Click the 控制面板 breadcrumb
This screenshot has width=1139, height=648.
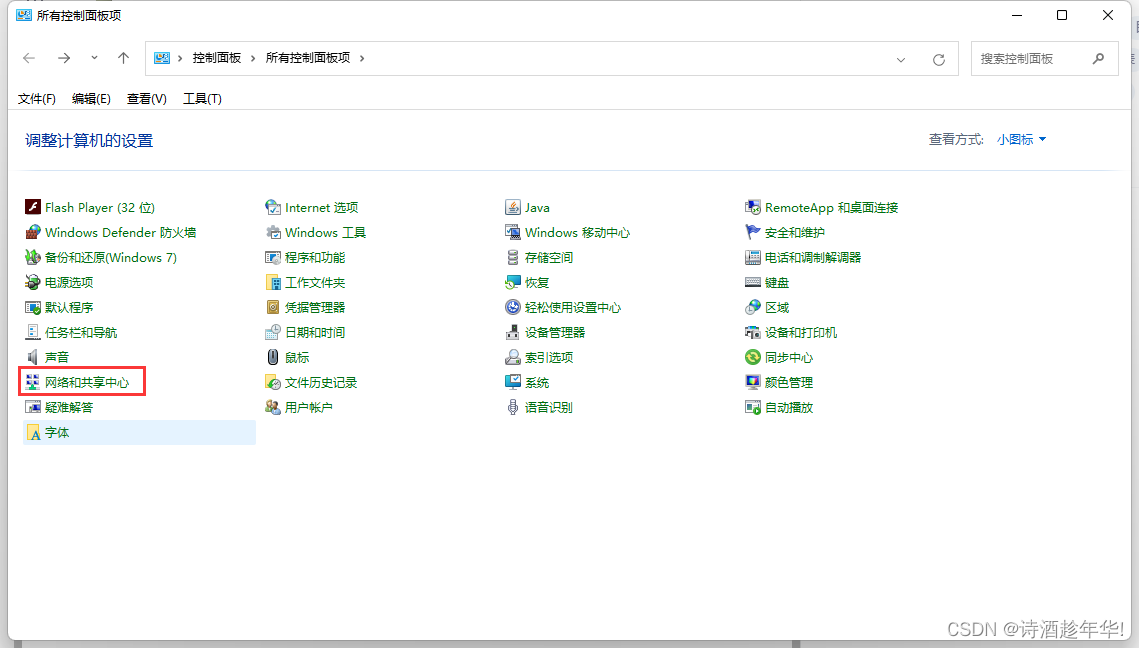(x=216, y=58)
